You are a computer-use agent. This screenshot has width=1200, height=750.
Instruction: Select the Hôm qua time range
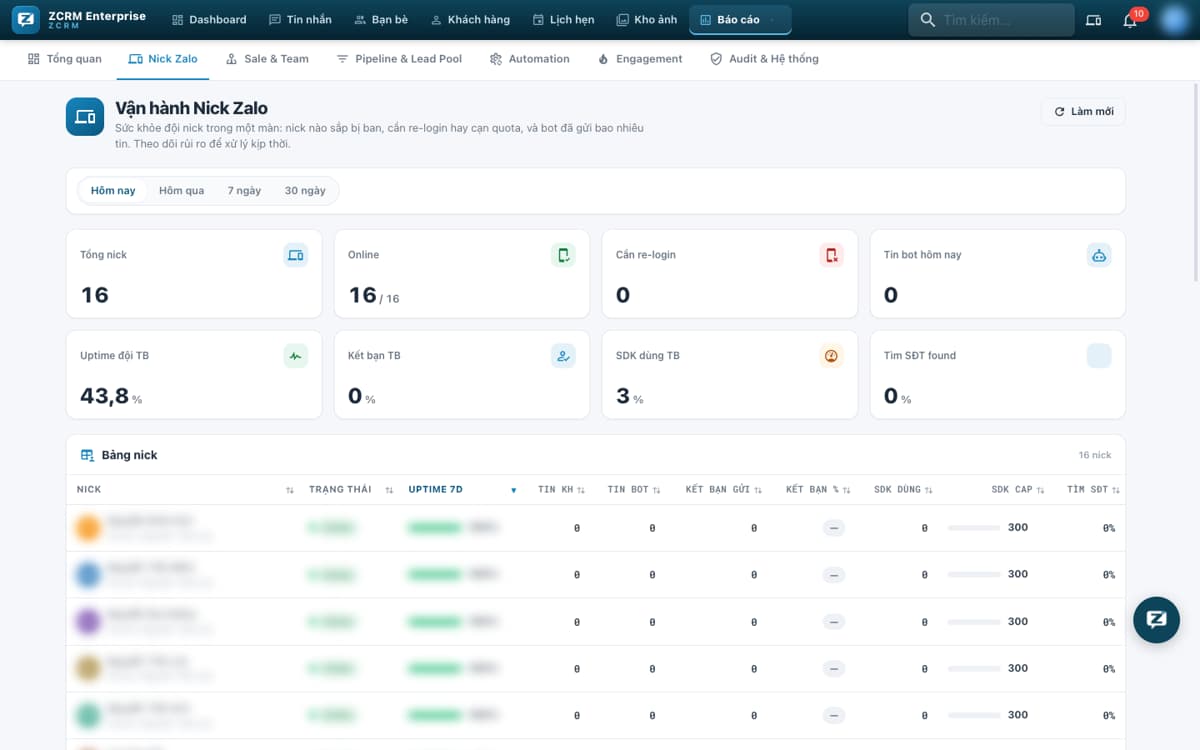point(181,190)
